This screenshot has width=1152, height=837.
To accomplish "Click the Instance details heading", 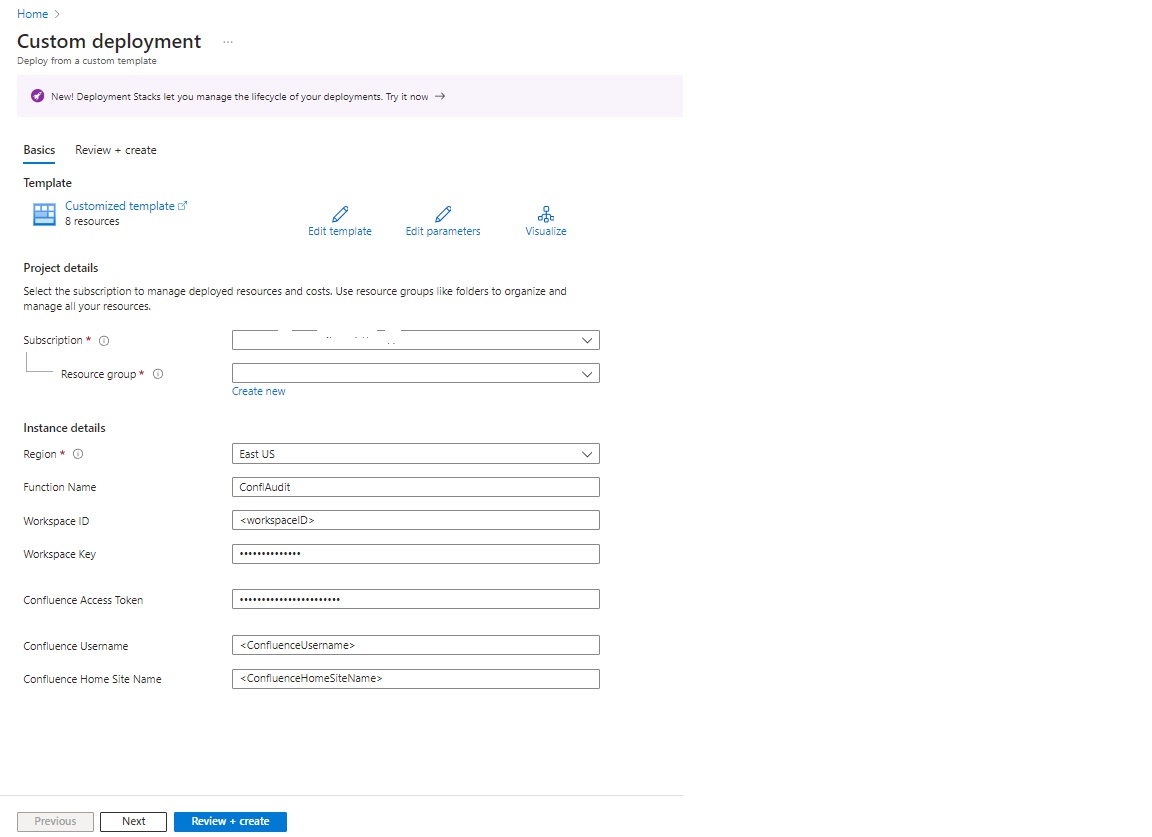I will click(64, 428).
